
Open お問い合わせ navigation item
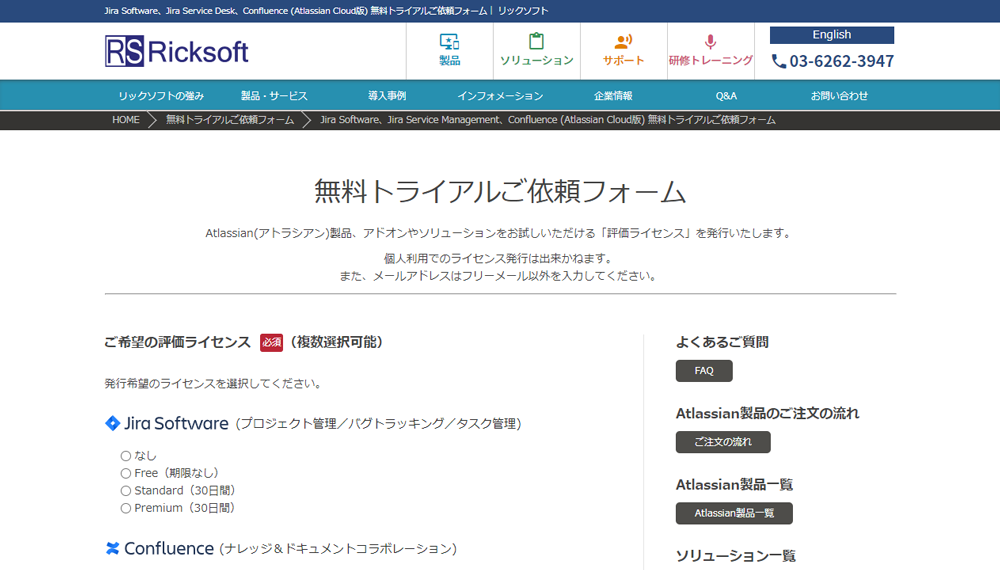839,96
